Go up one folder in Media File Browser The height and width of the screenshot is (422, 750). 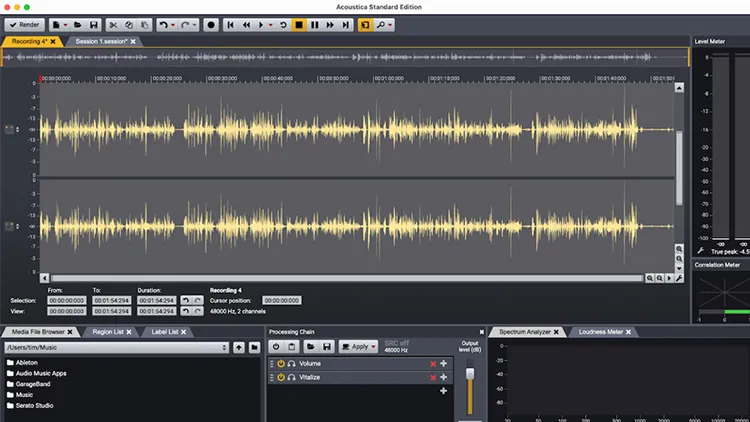point(239,347)
